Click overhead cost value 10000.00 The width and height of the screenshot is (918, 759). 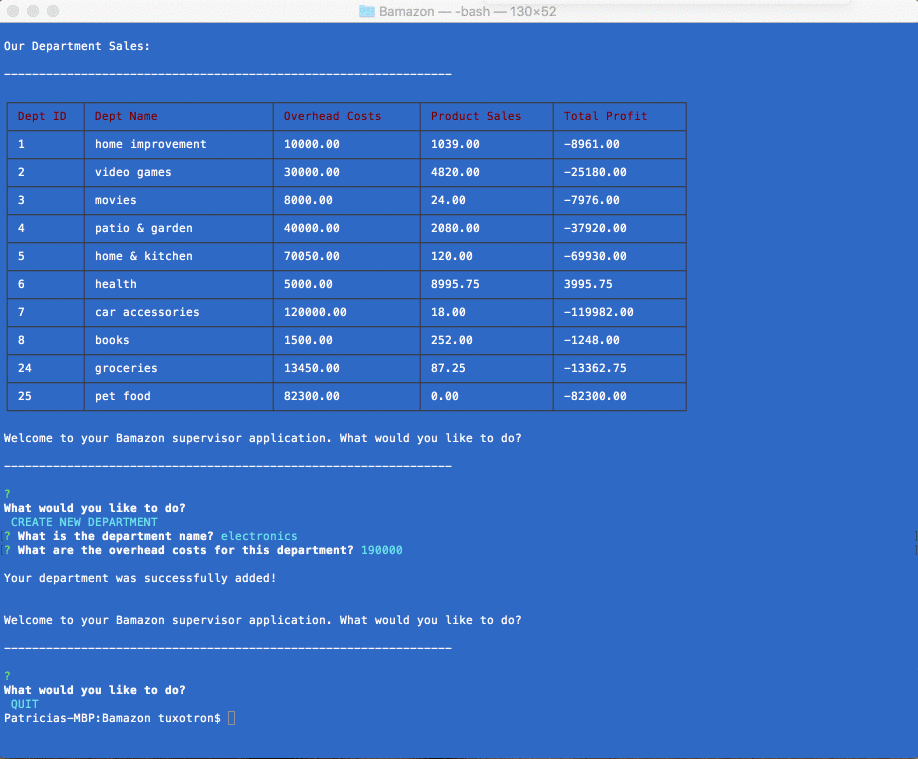coord(311,144)
